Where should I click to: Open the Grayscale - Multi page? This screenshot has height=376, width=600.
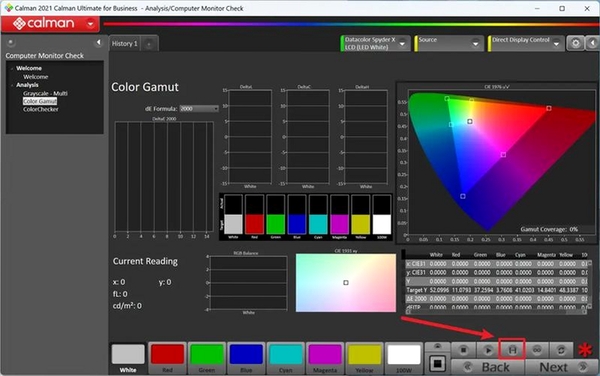[45, 93]
